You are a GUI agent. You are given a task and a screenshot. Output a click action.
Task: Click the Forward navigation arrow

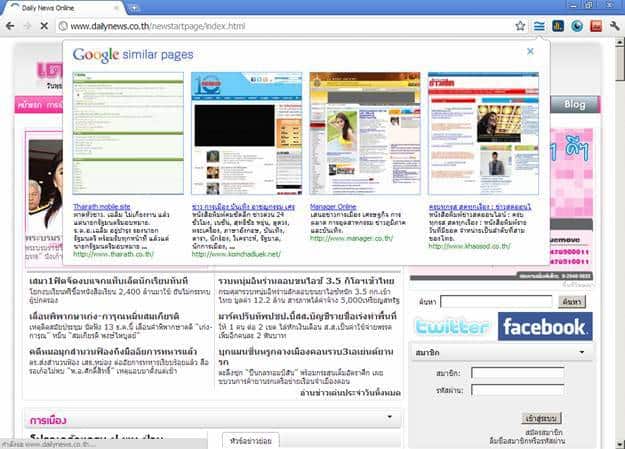(27, 25)
